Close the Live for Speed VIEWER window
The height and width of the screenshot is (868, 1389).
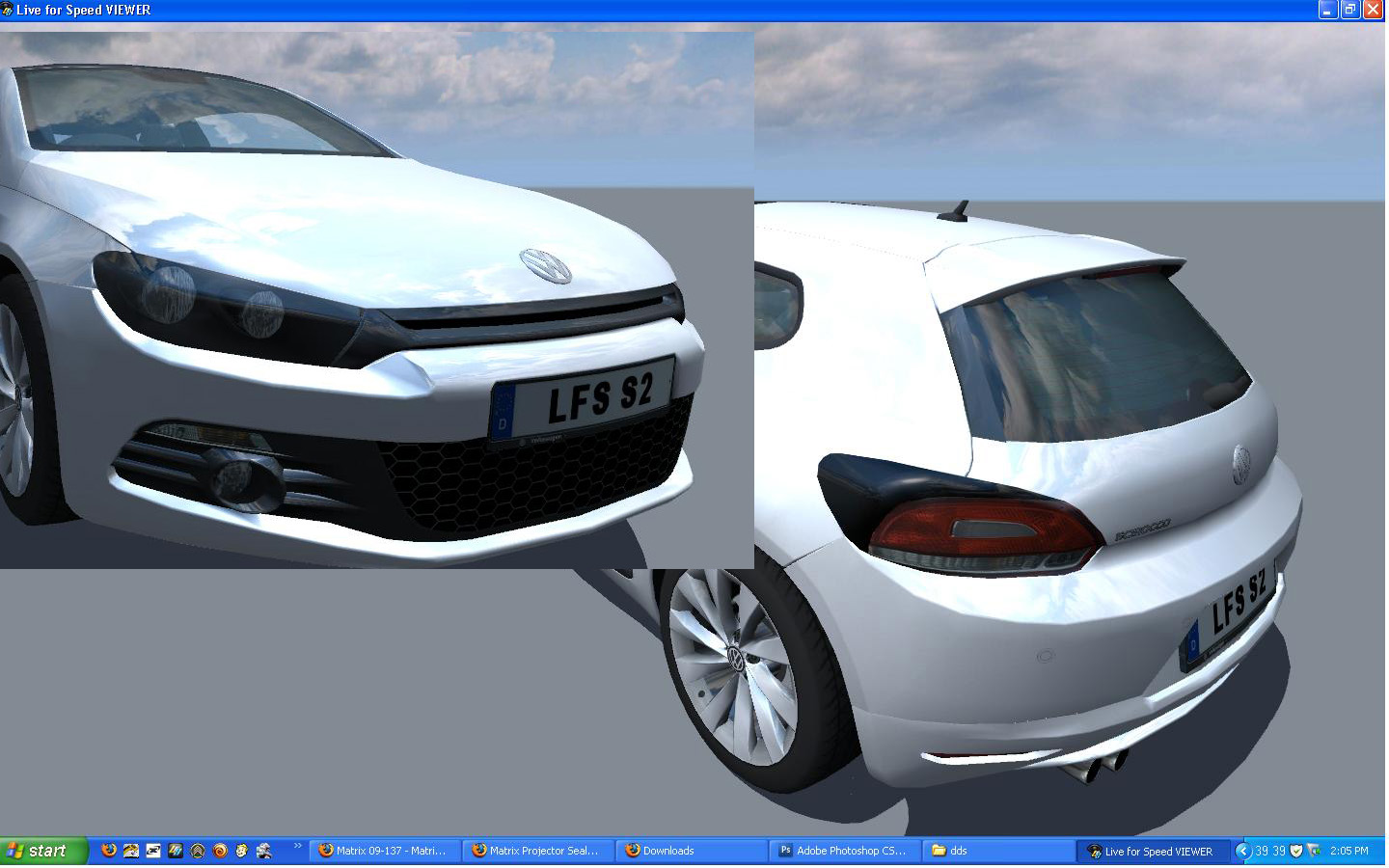pos(1372,10)
